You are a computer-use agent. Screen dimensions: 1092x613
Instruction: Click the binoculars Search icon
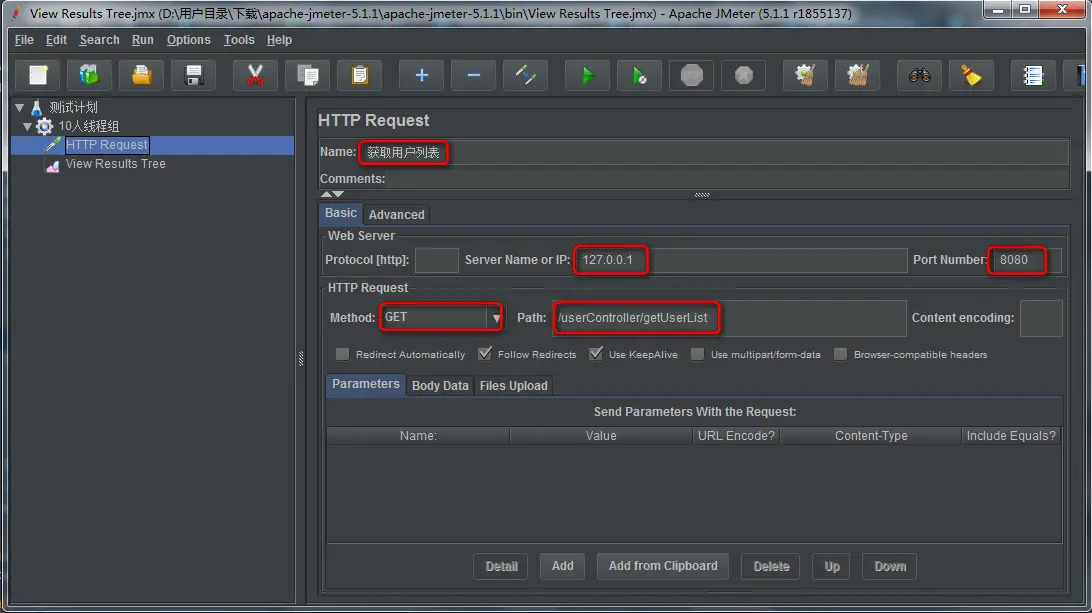[919, 75]
